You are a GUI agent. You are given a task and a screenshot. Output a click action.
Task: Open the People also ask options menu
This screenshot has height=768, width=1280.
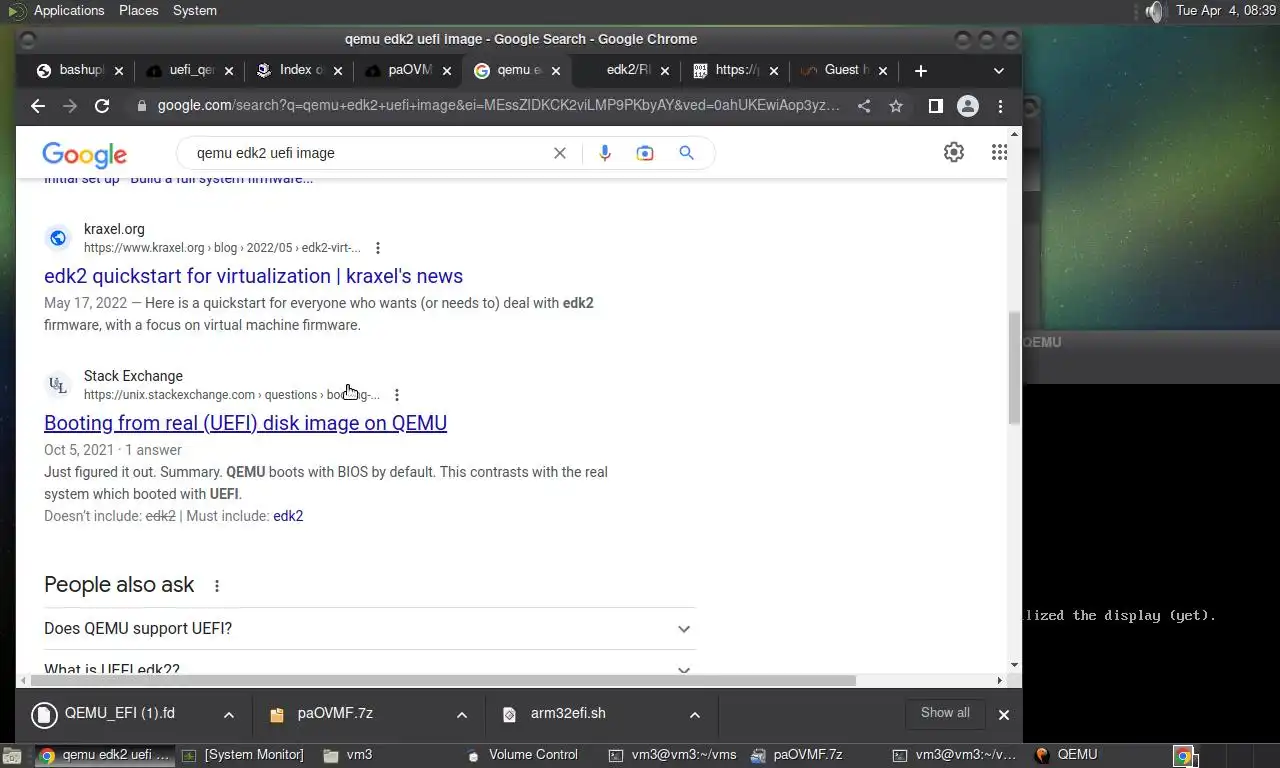pos(216,586)
